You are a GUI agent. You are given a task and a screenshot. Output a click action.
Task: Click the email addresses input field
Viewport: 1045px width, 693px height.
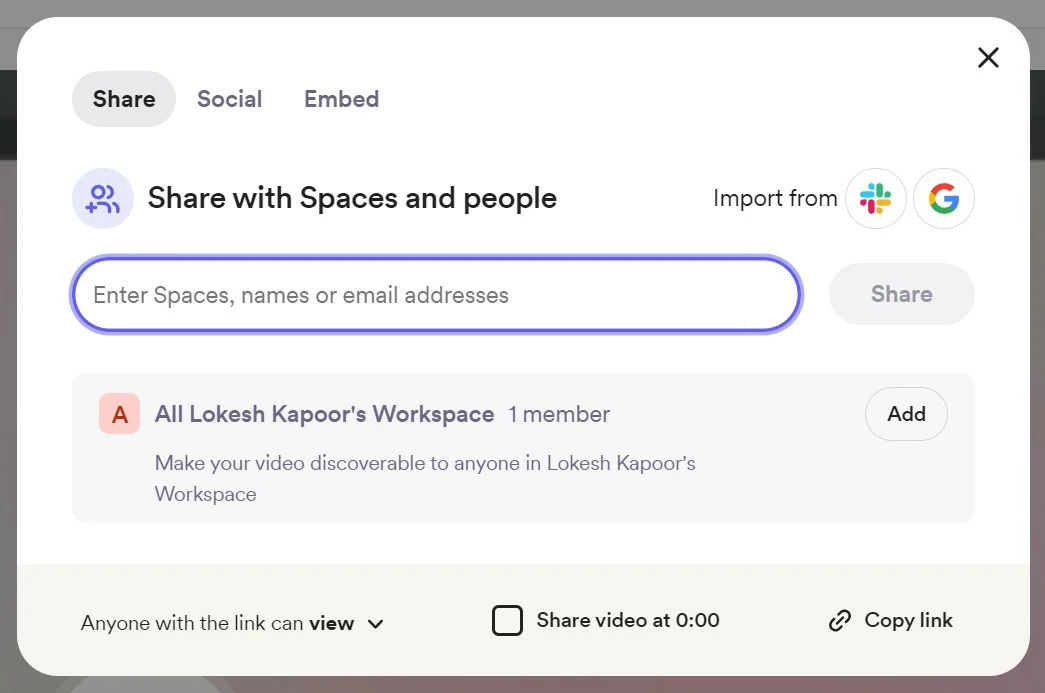pos(435,294)
